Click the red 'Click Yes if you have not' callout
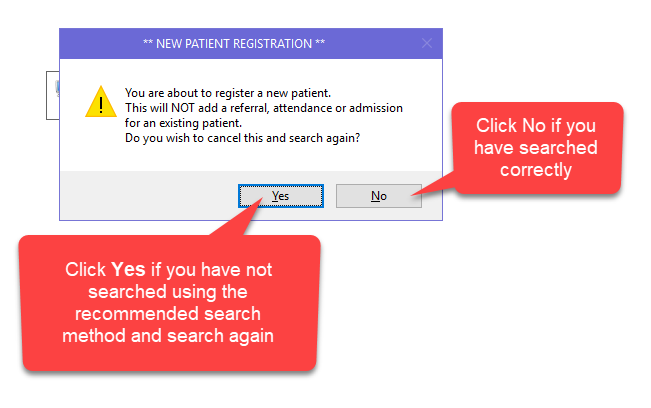 pos(169,303)
